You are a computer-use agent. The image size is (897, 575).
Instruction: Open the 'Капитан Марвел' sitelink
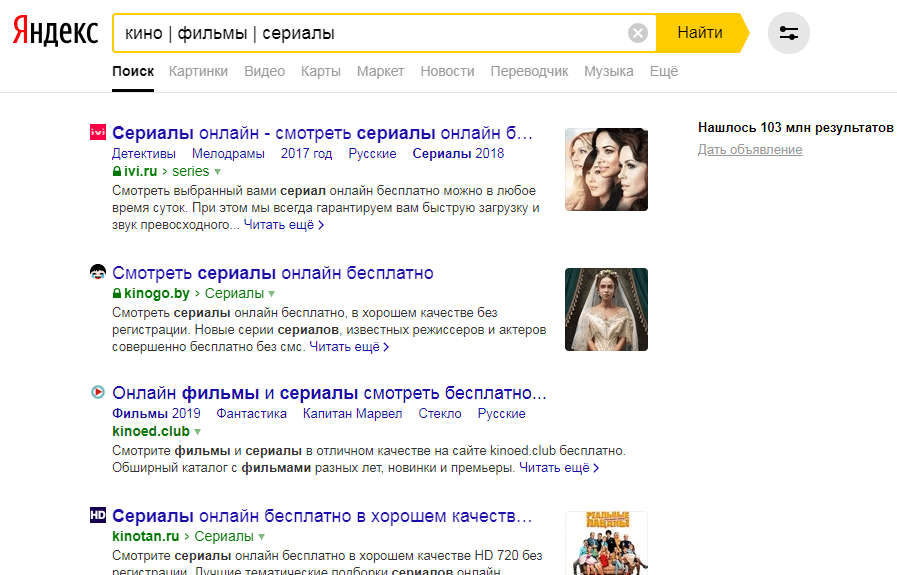click(352, 414)
